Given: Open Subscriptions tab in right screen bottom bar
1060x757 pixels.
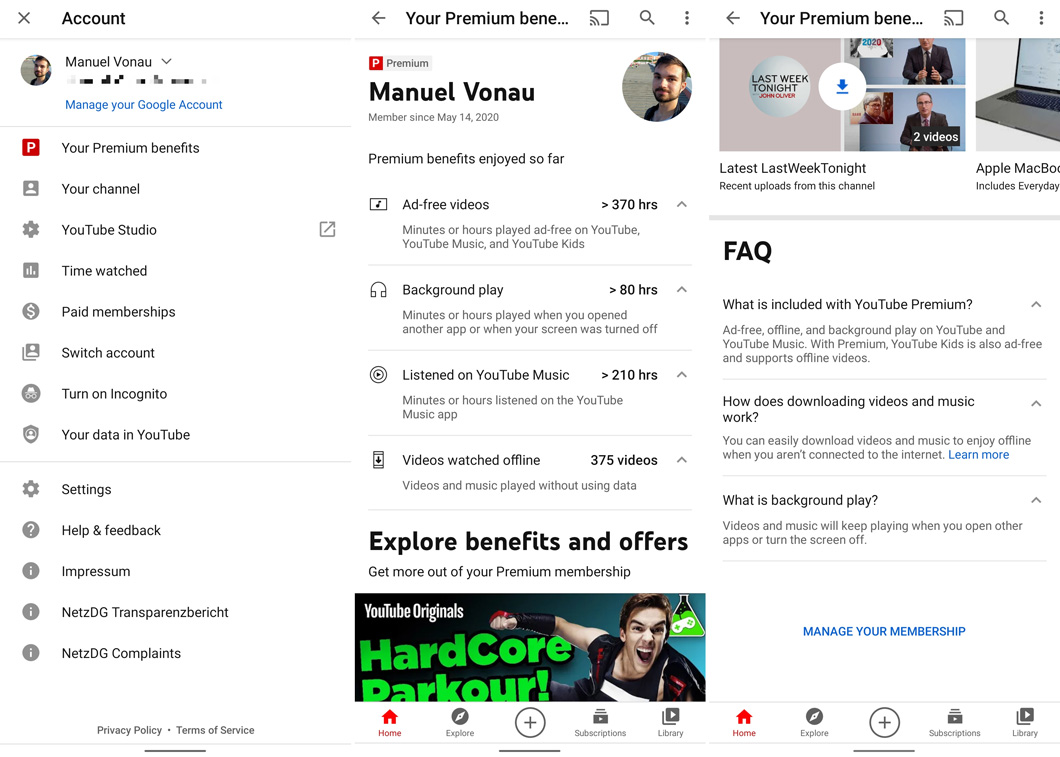Looking at the screenshot, I should click(x=955, y=723).
